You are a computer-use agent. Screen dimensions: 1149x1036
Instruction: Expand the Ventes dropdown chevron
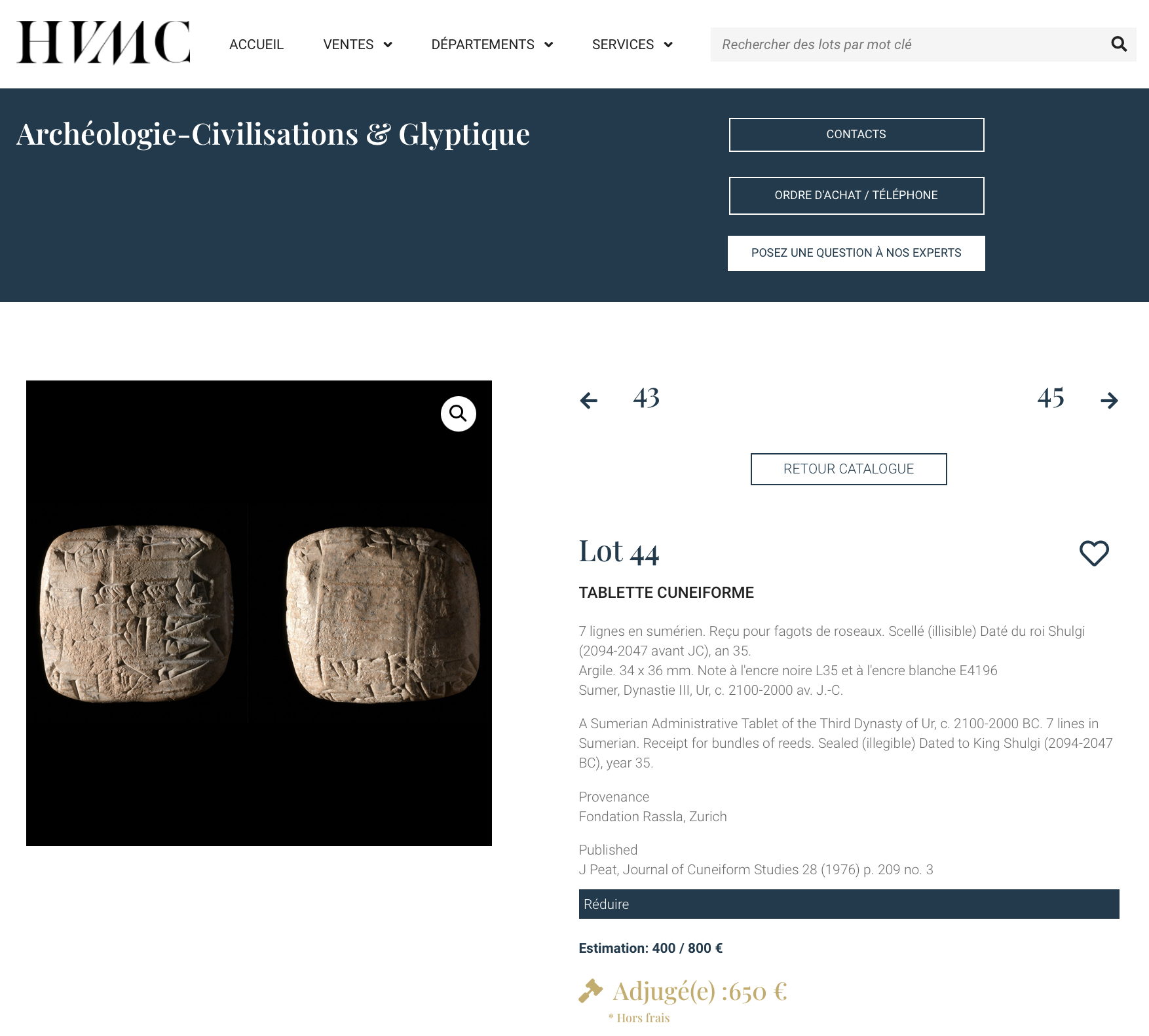[388, 45]
